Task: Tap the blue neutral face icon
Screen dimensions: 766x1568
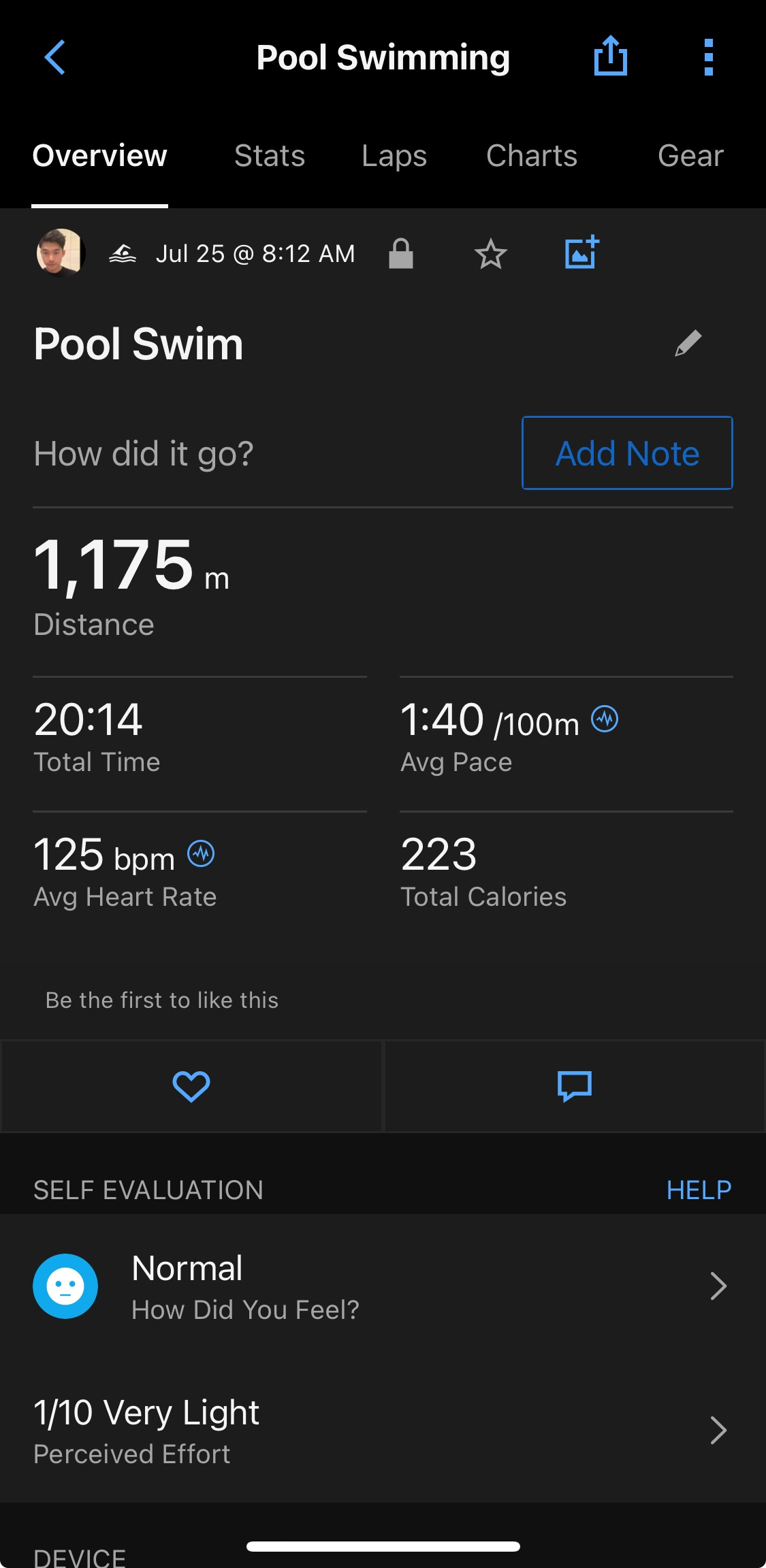Action: pyautogui.click(x=65, y=1286)
